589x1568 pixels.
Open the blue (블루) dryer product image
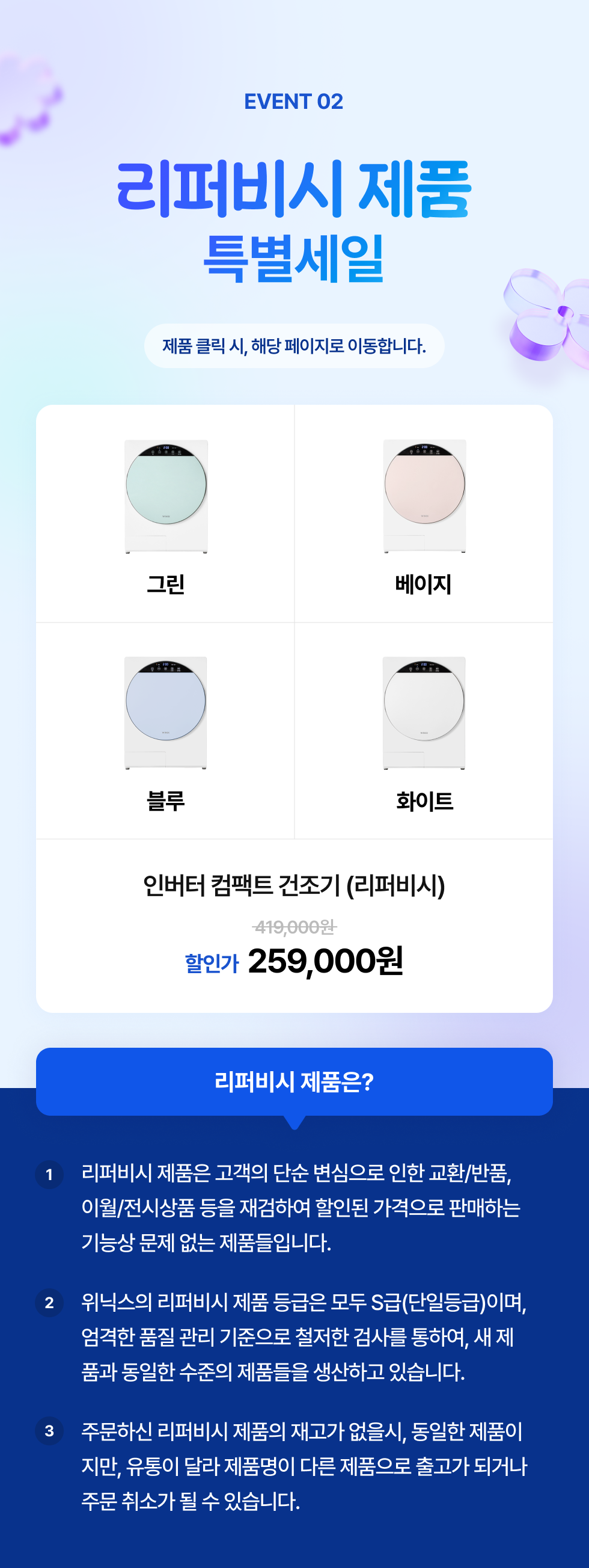click(165, 713)
